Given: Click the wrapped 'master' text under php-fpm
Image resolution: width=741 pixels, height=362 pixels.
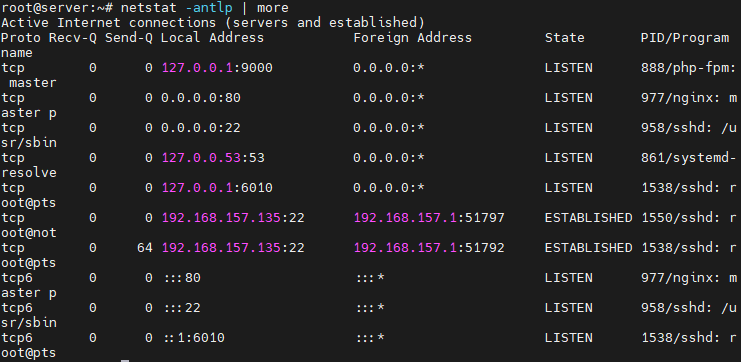Looking at the screenshot, I should [x=33, y=83].
